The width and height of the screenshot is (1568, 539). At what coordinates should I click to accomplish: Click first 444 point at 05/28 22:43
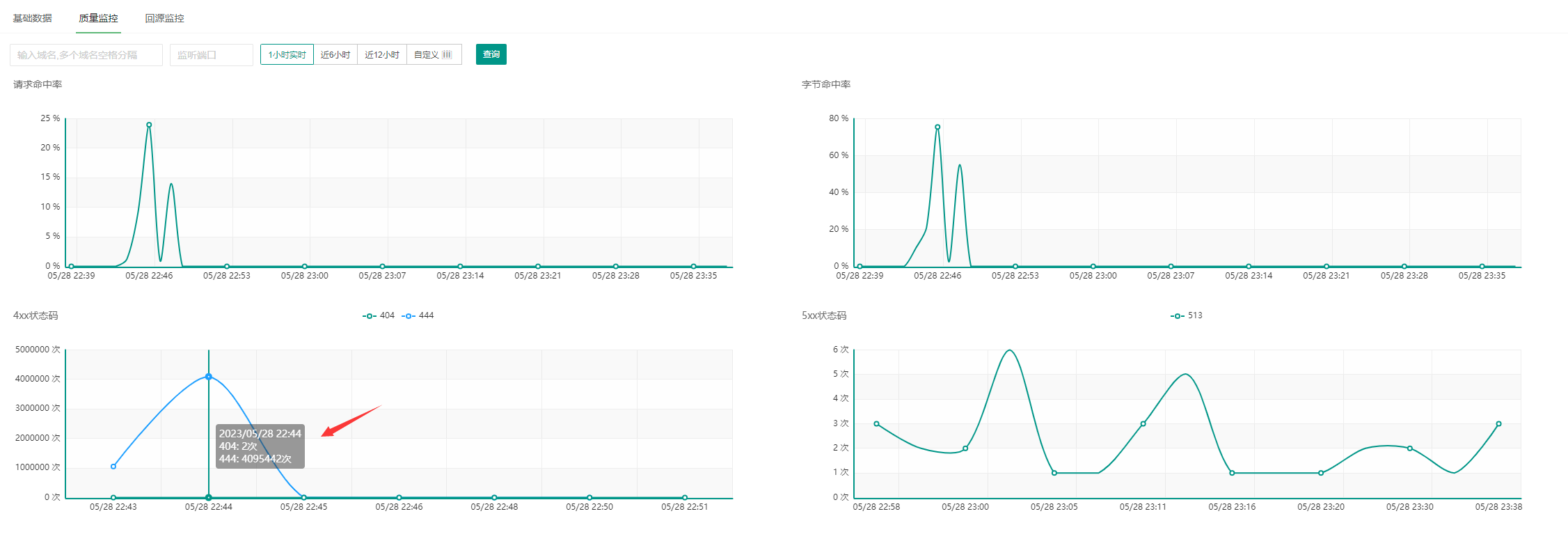113,467
